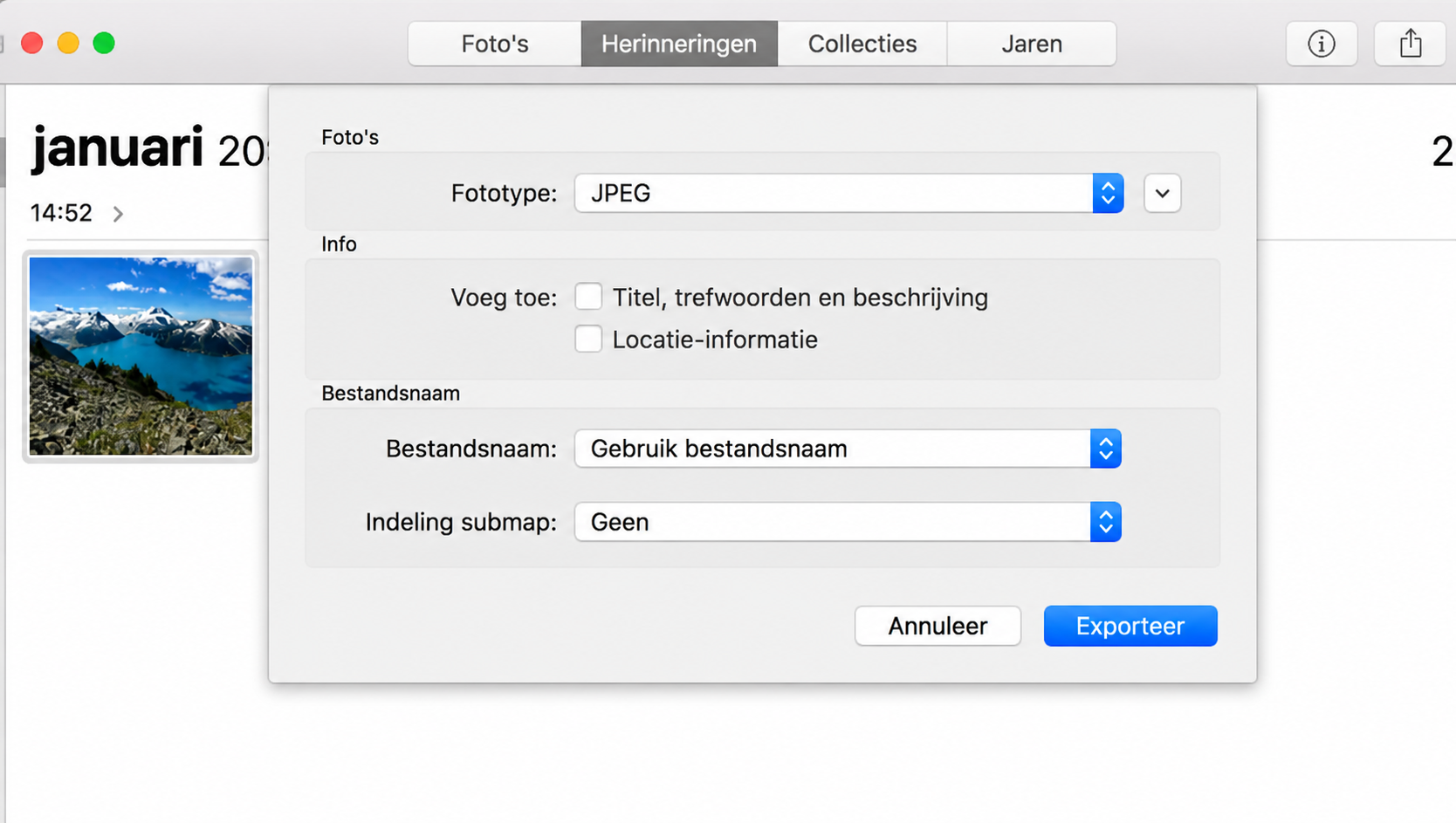Click the 14:52 time label

coord(61,213)
